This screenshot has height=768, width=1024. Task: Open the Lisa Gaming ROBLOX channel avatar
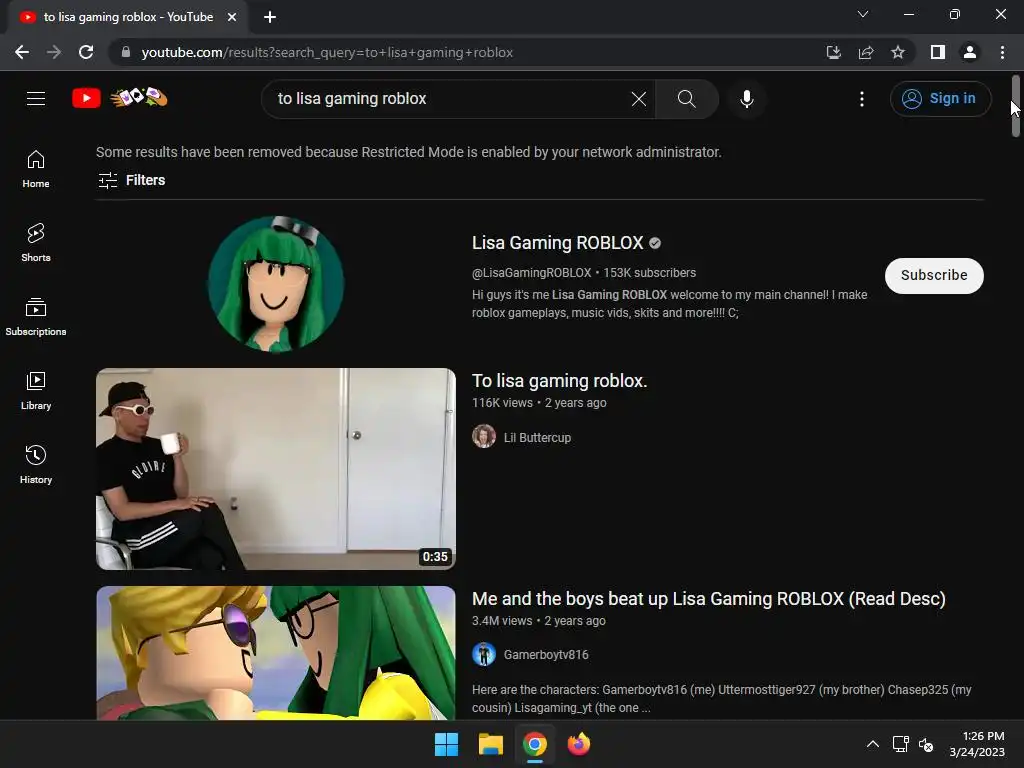[276, 284]
